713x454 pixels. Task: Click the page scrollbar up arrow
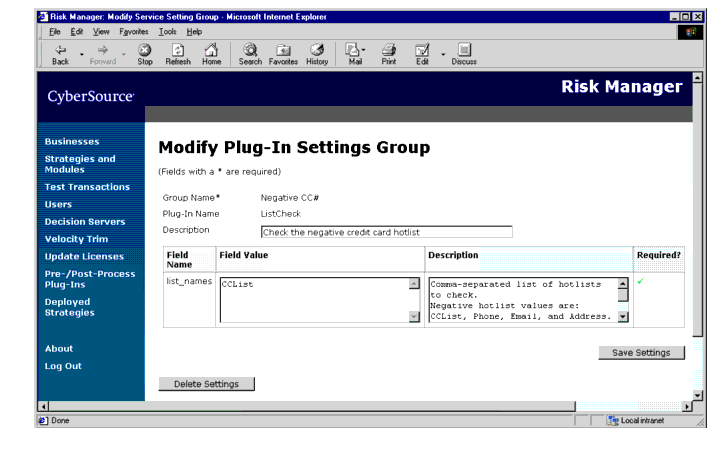tap(697, 78)
